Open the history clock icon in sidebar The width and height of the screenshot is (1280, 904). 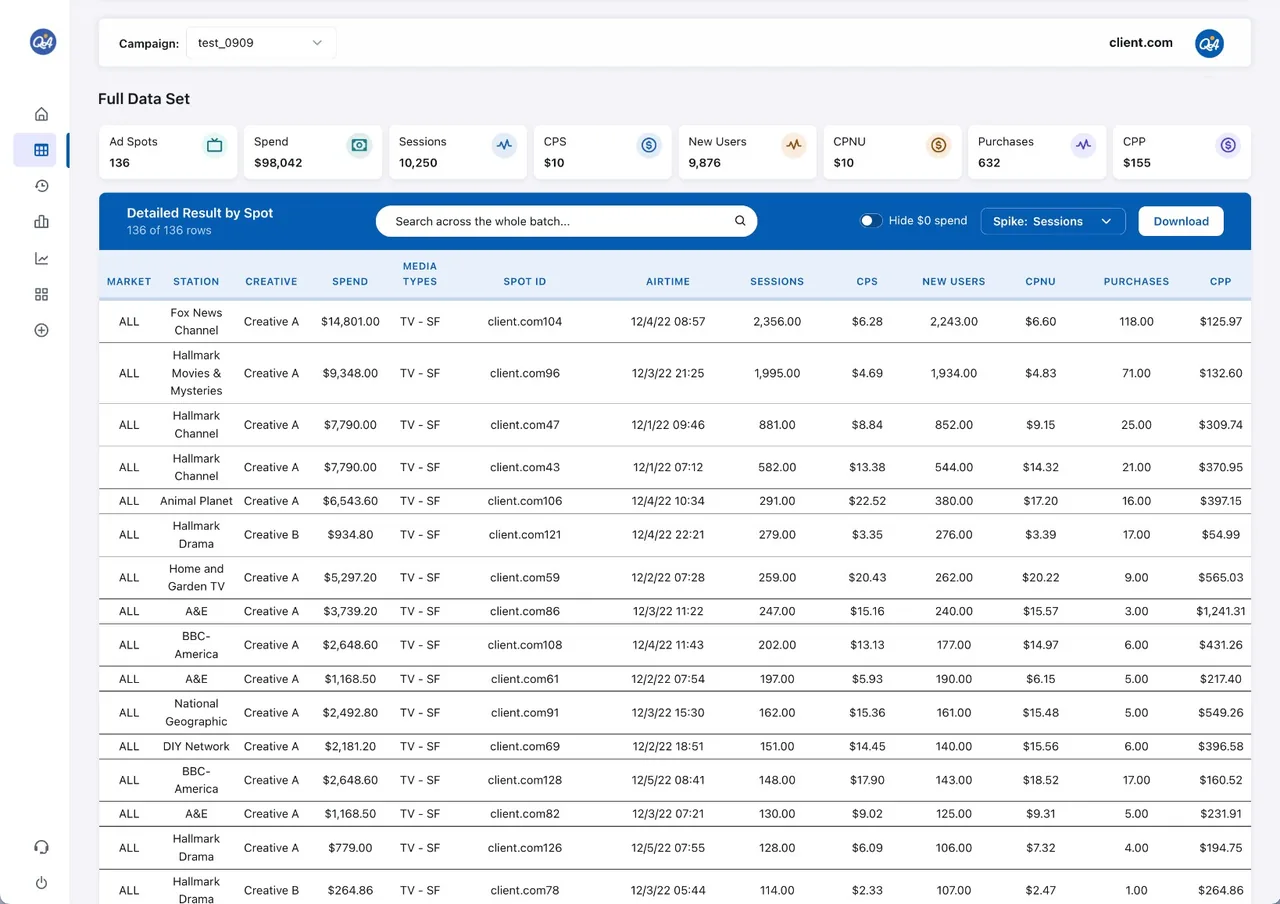[x=41, y=186]
